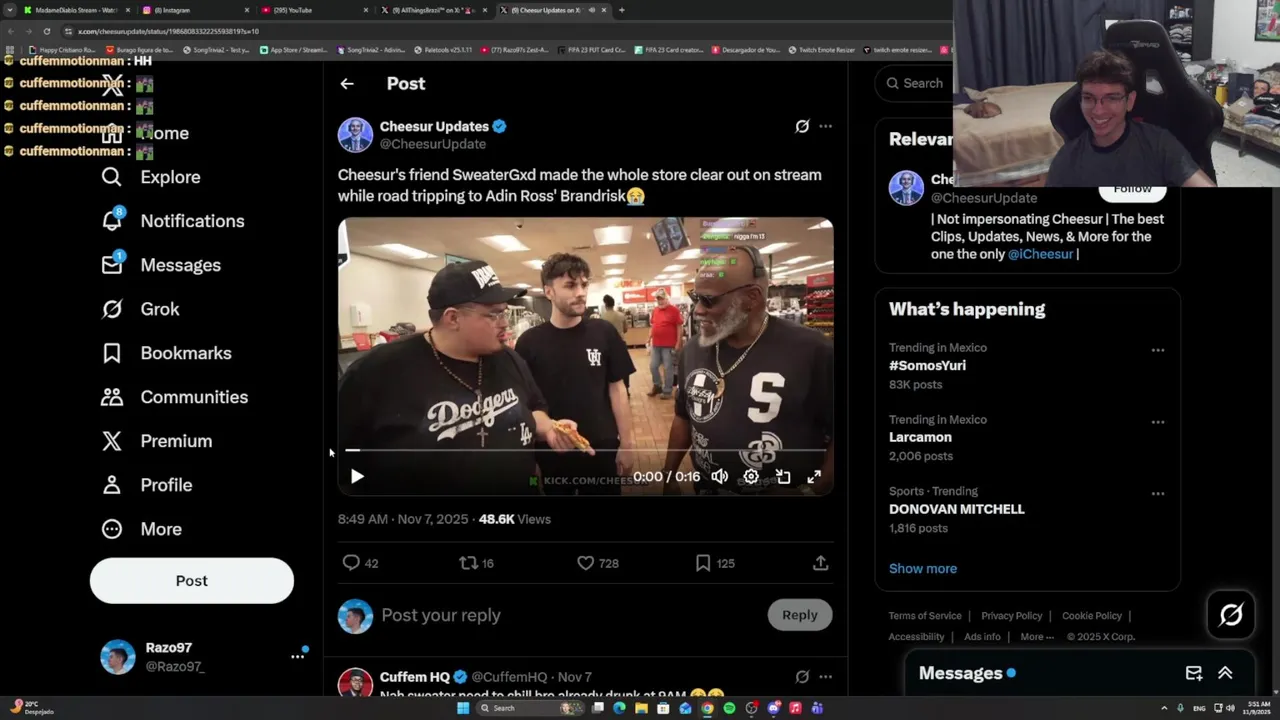Open Messages in the sidebar
Viewport: 1280px width, 720px height.
coord(161,265)
